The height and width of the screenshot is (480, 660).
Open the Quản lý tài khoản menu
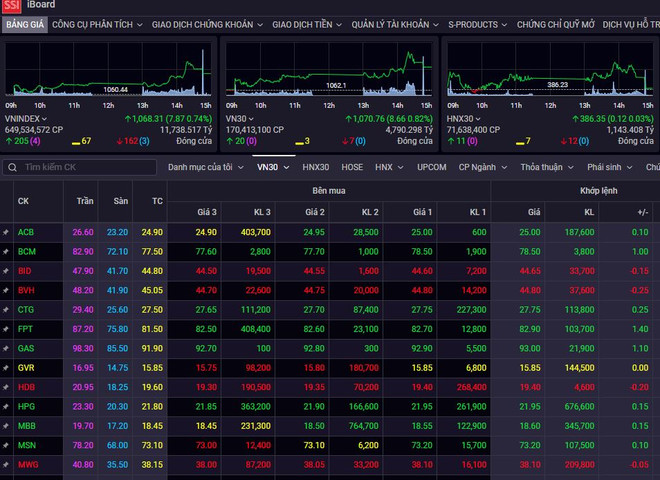coord(395,25)
